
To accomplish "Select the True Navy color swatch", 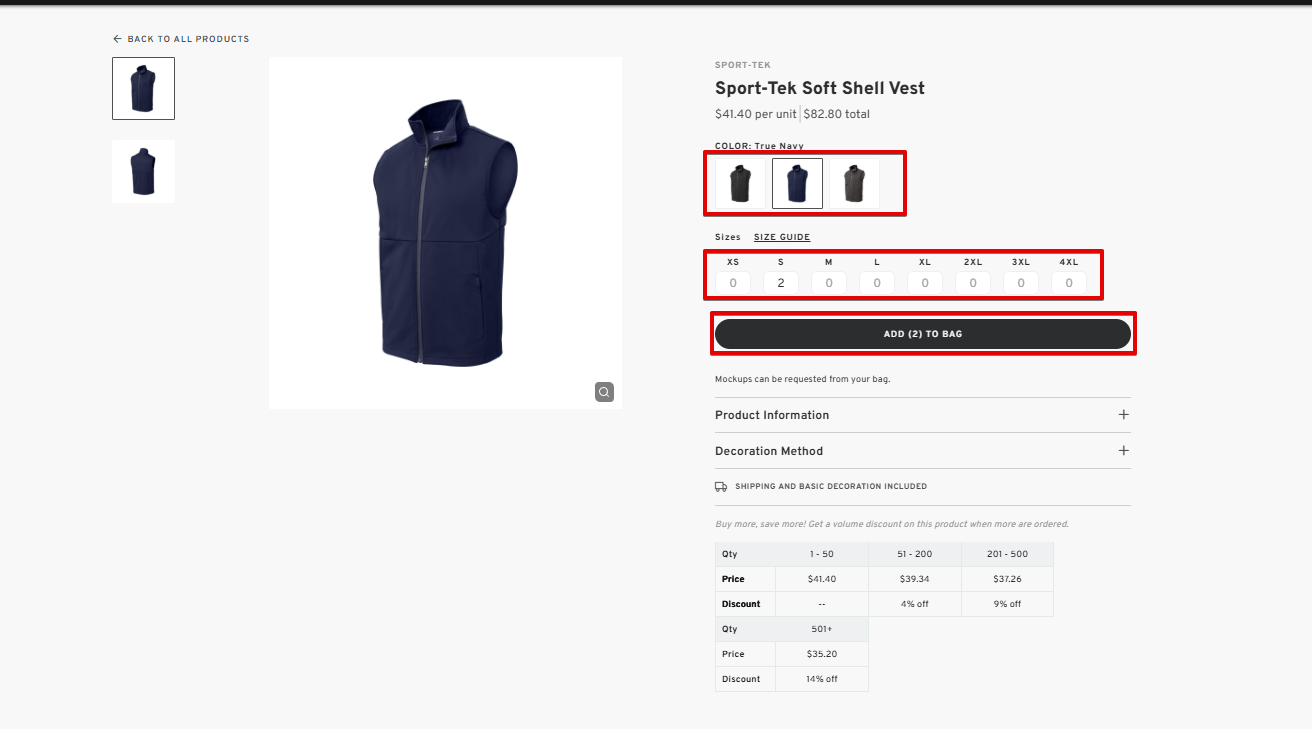I will coord(797,183).
